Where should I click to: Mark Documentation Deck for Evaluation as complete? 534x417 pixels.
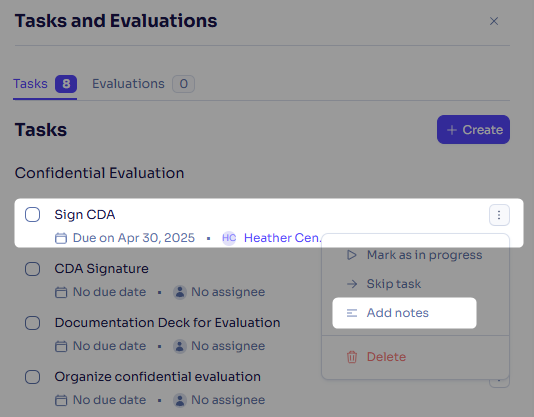coord(32,323)
